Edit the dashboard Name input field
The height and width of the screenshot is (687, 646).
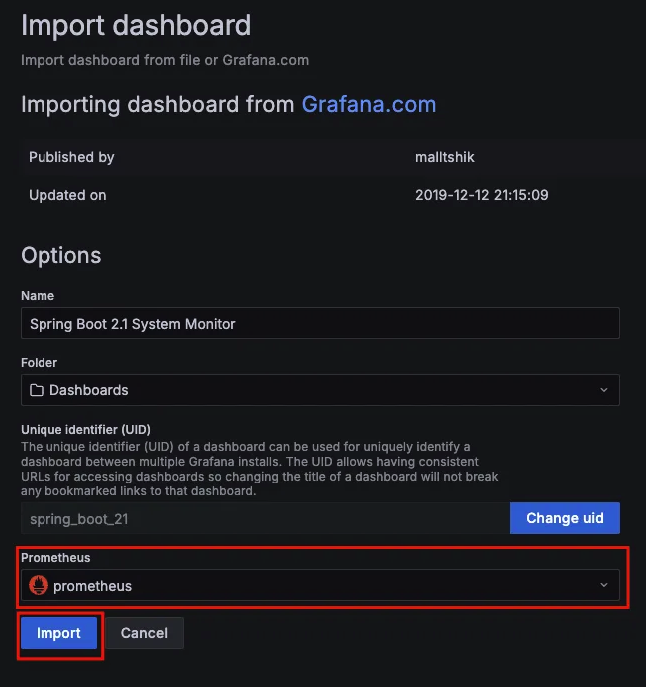(x=320, y=323)
